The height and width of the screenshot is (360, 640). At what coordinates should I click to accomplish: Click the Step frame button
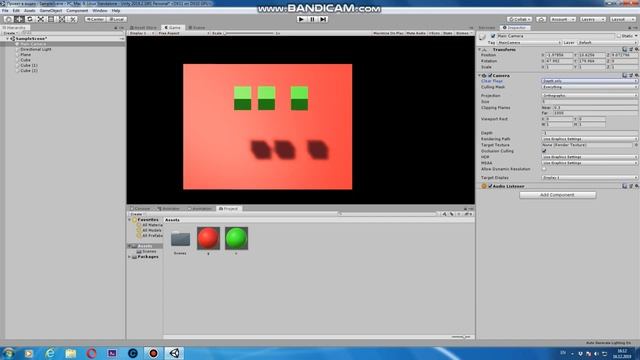click(x=323, y=19)
